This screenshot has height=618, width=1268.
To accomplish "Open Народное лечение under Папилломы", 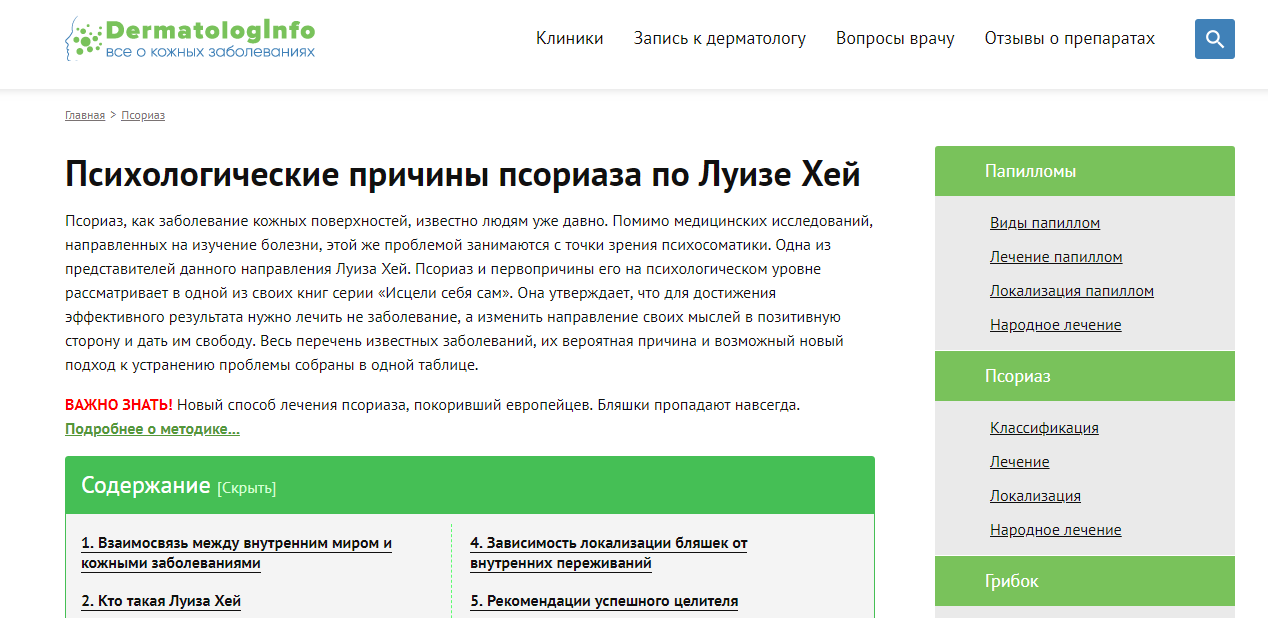I will [x=1056, y=325].
